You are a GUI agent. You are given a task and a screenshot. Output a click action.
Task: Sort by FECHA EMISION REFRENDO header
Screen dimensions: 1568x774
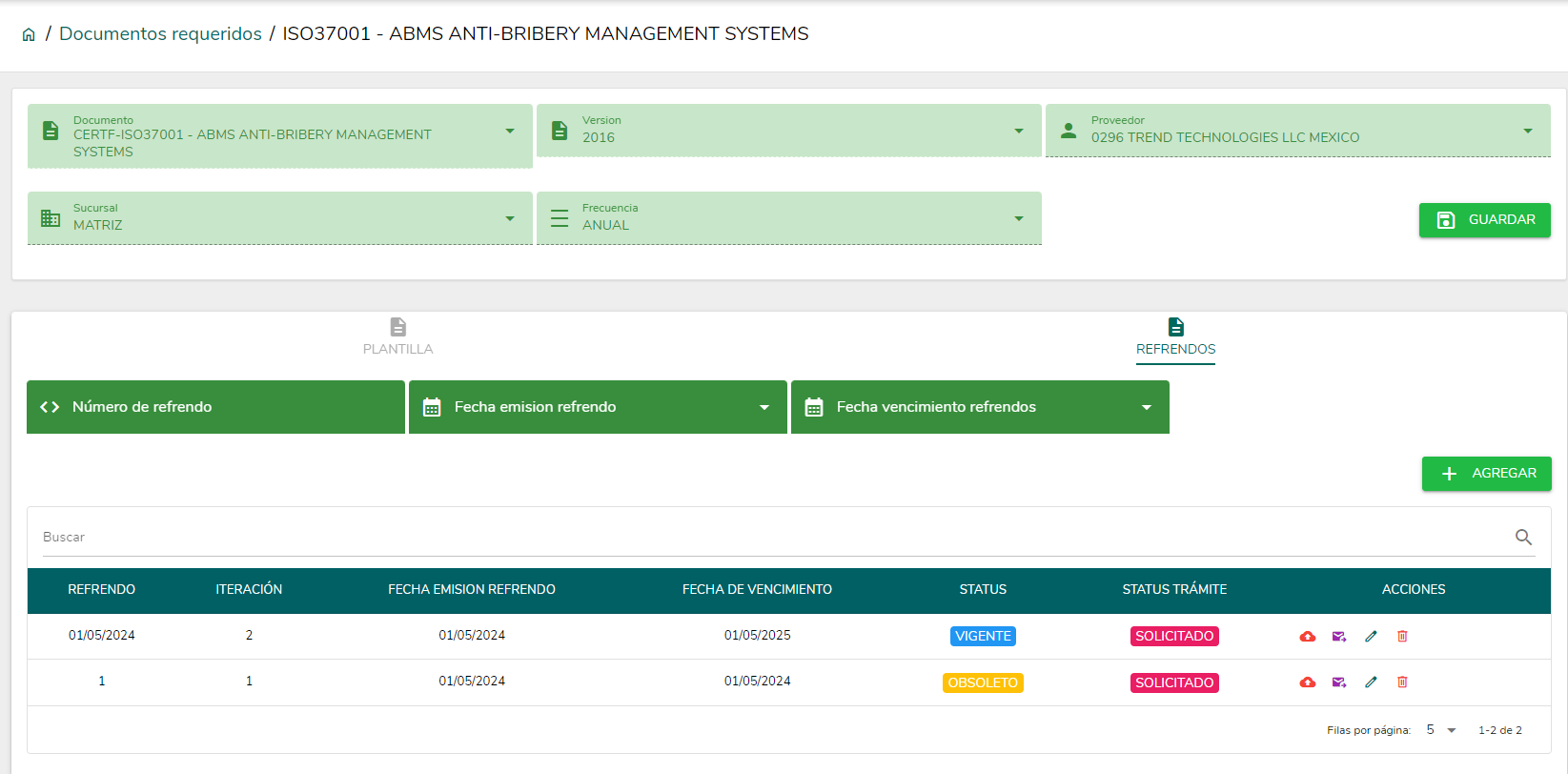click(472, 590)
